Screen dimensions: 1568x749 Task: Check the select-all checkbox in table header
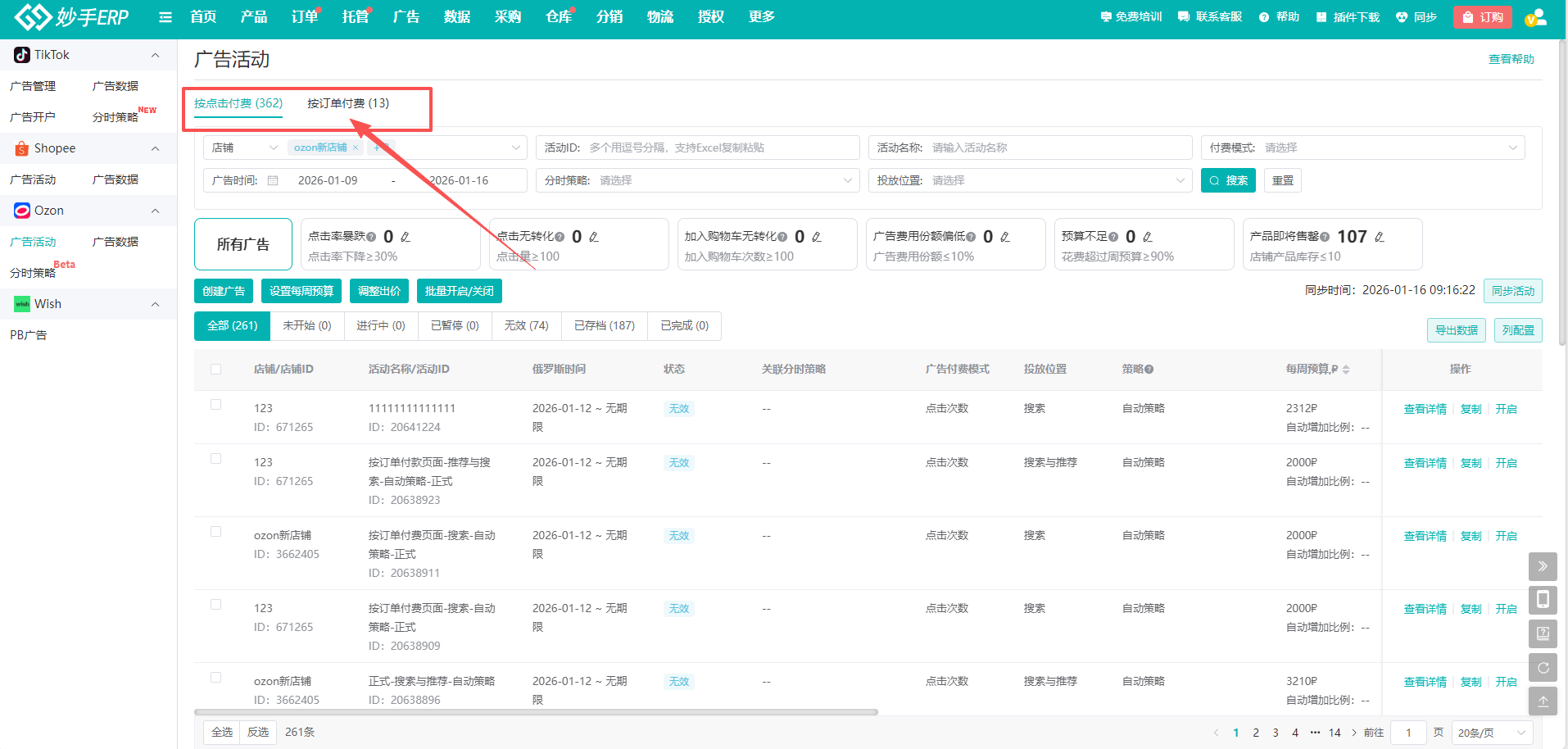point(215,369)
